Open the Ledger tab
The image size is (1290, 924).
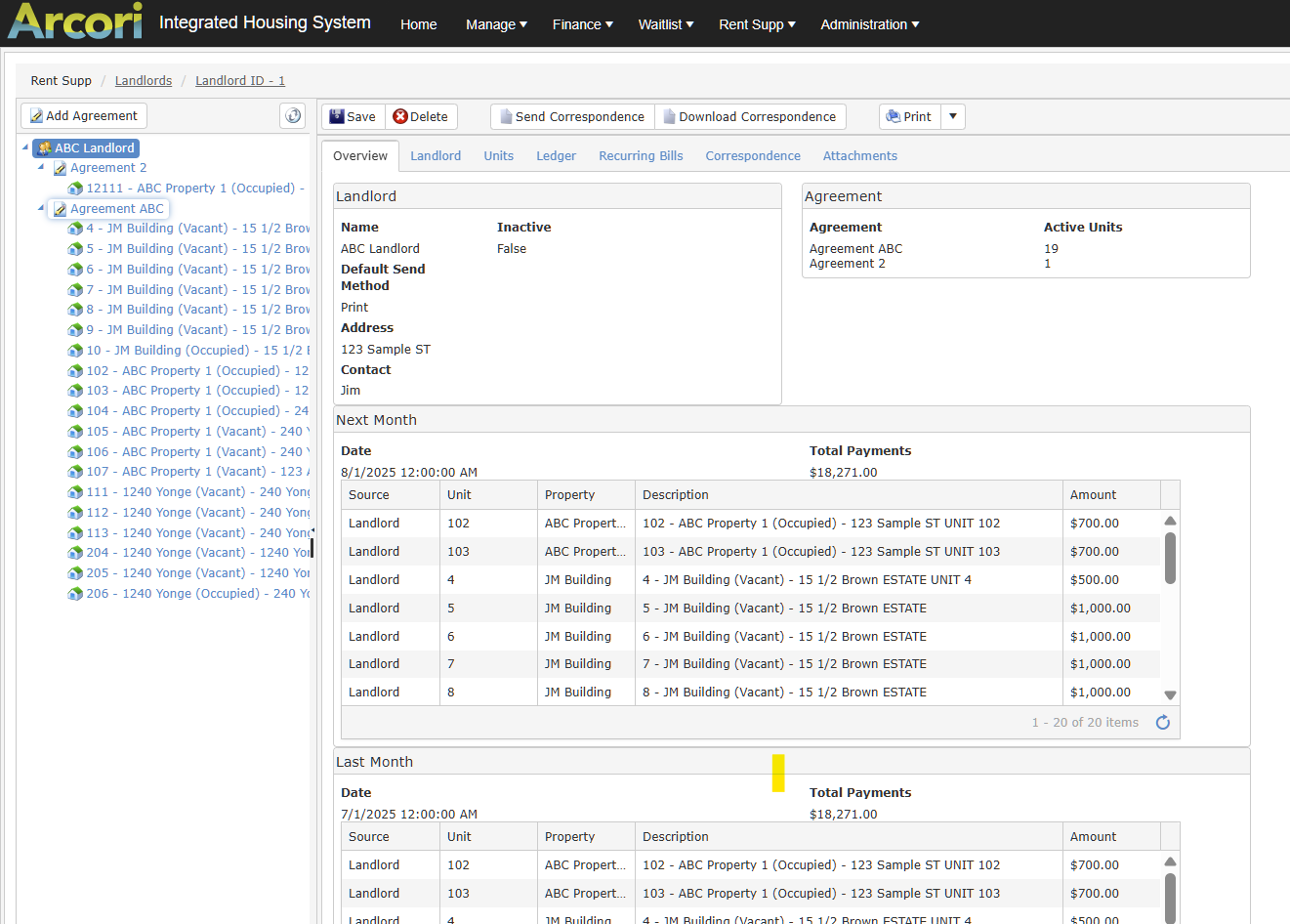click(x=556, y=155)
